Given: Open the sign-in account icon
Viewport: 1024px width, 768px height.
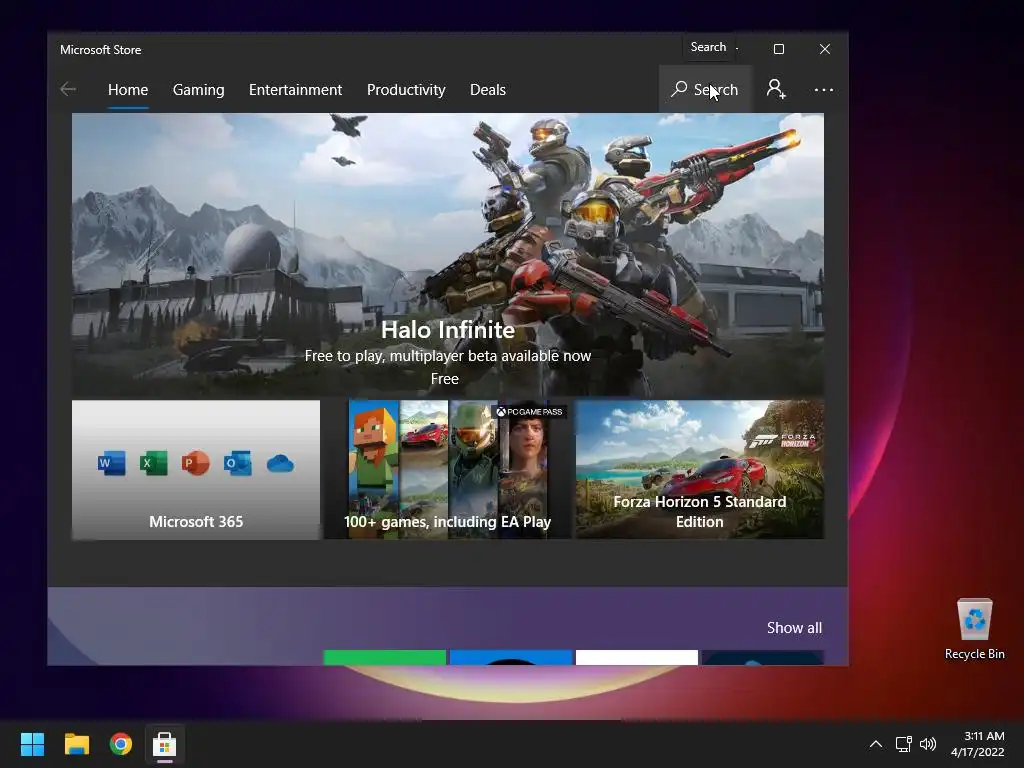Looking at the screenshot, I should click(x=776, y=89).
